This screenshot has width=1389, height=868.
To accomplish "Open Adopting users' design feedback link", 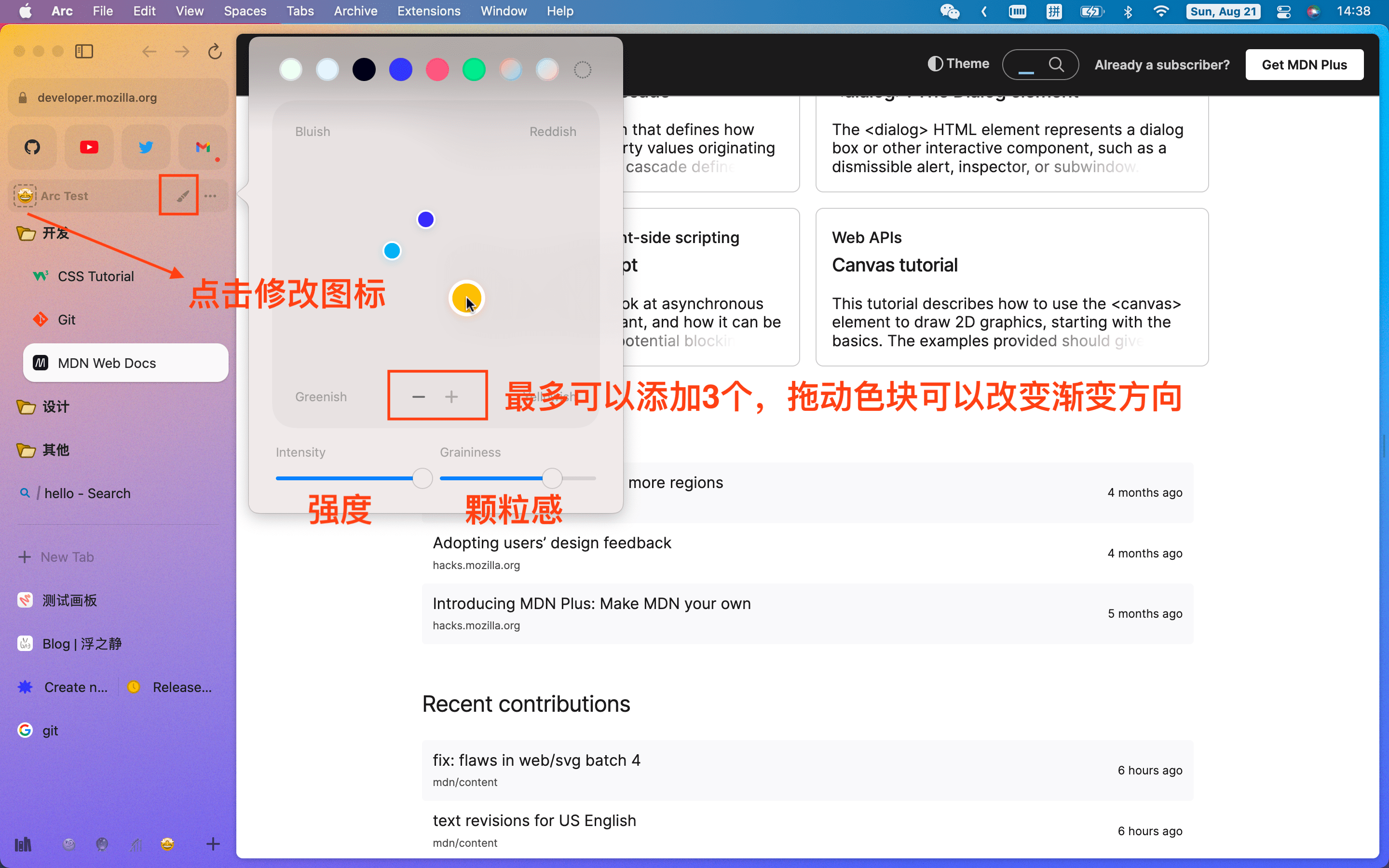I will click(x=552, y=543).
